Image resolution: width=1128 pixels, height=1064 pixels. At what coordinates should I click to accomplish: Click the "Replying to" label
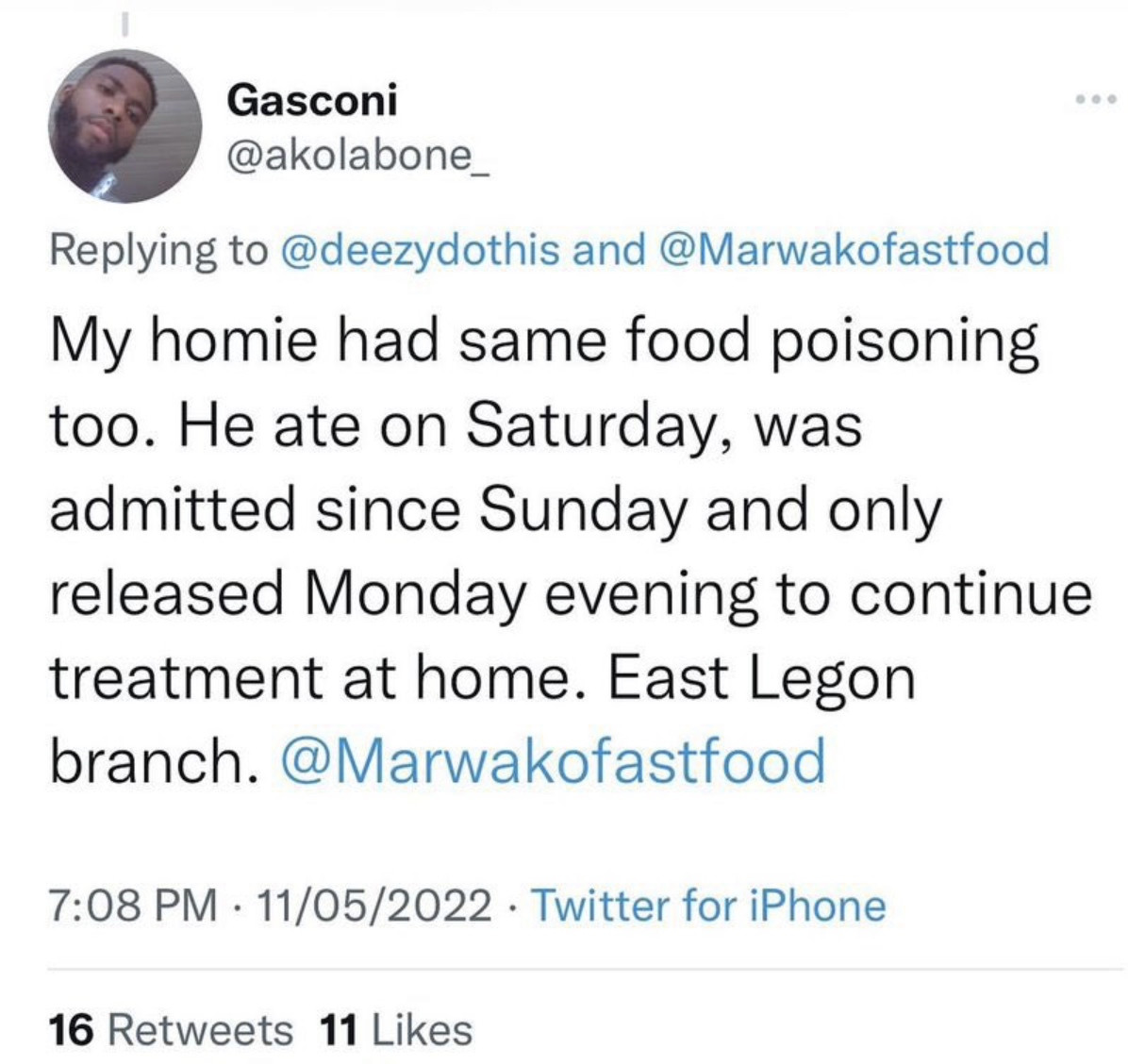point(158,249)
